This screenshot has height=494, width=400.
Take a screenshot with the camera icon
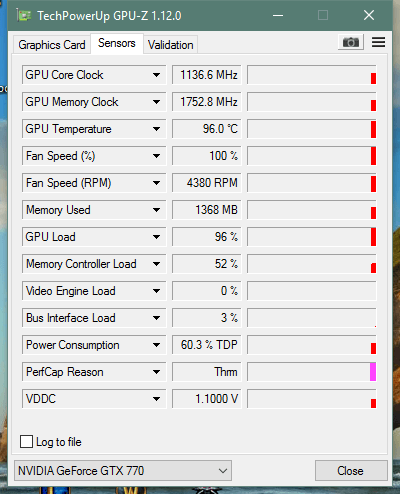[351, 42]
